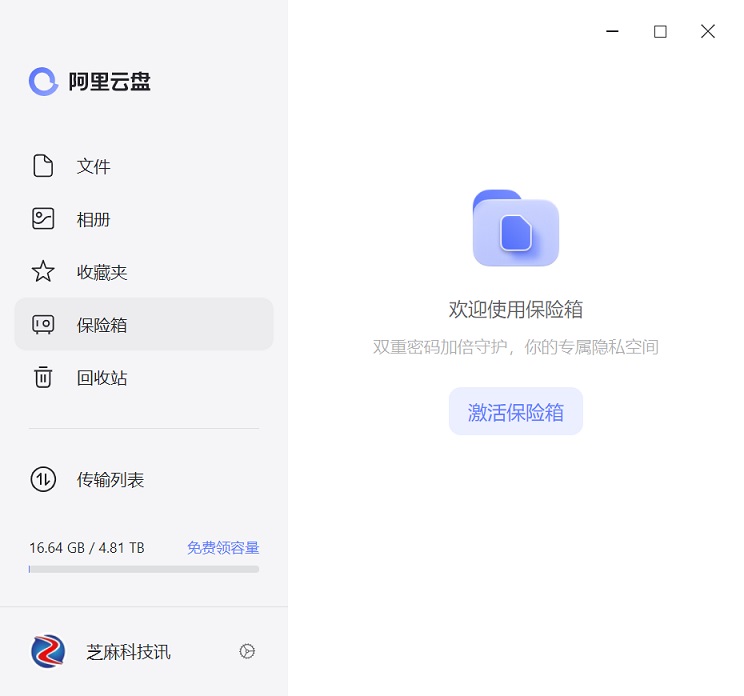This screenshot has height=696, width=744.
Task: Switch to the 收藏夹 menu label
Action: [102, 272]
